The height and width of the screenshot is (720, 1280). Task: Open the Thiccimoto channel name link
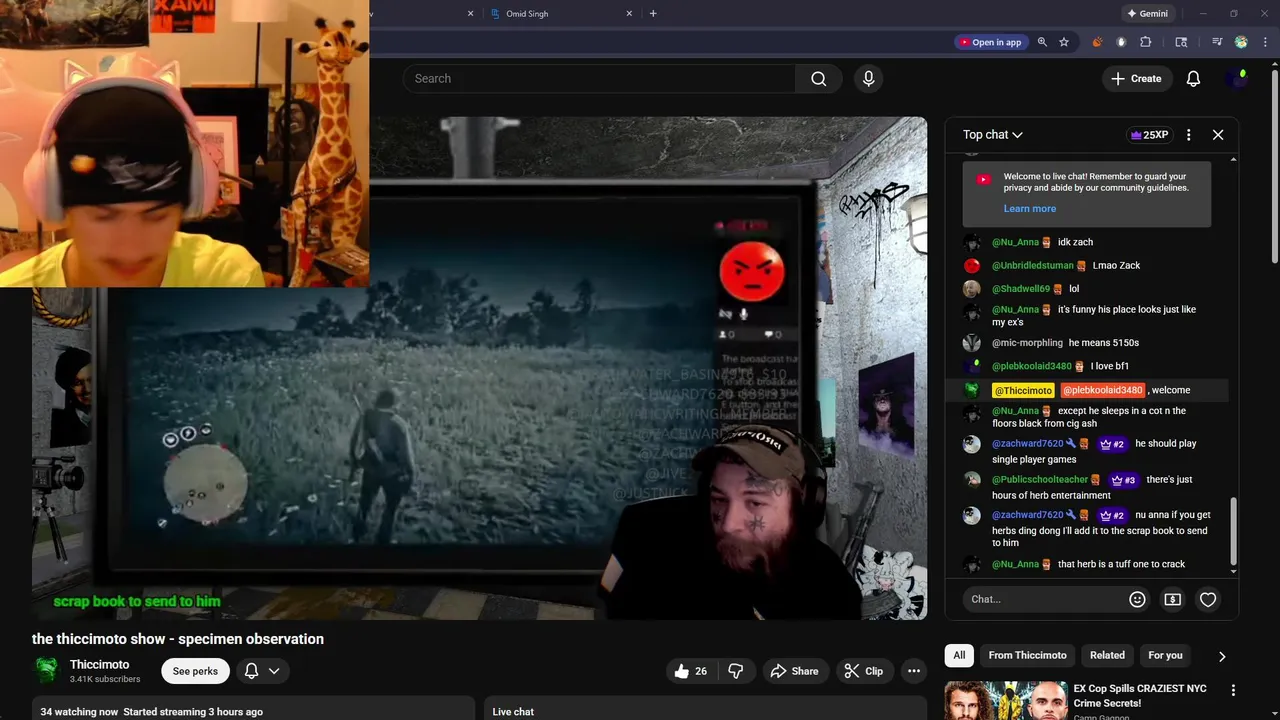tap(99, 664)
